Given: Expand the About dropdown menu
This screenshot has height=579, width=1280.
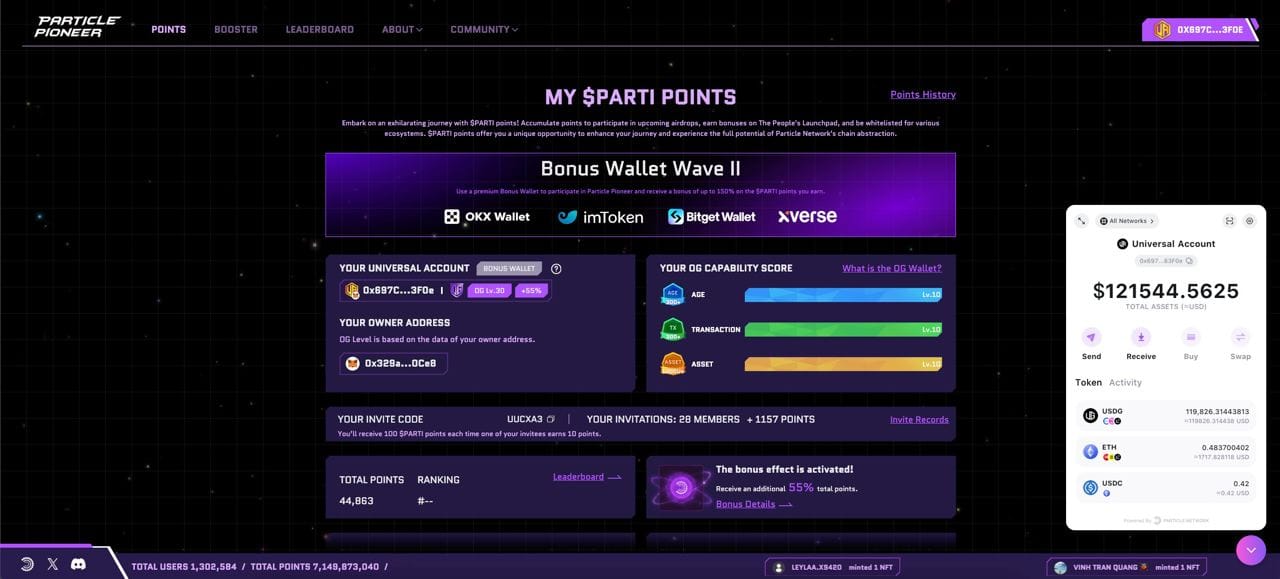Looking at the screenshot, I should click(x=402, y=29).
